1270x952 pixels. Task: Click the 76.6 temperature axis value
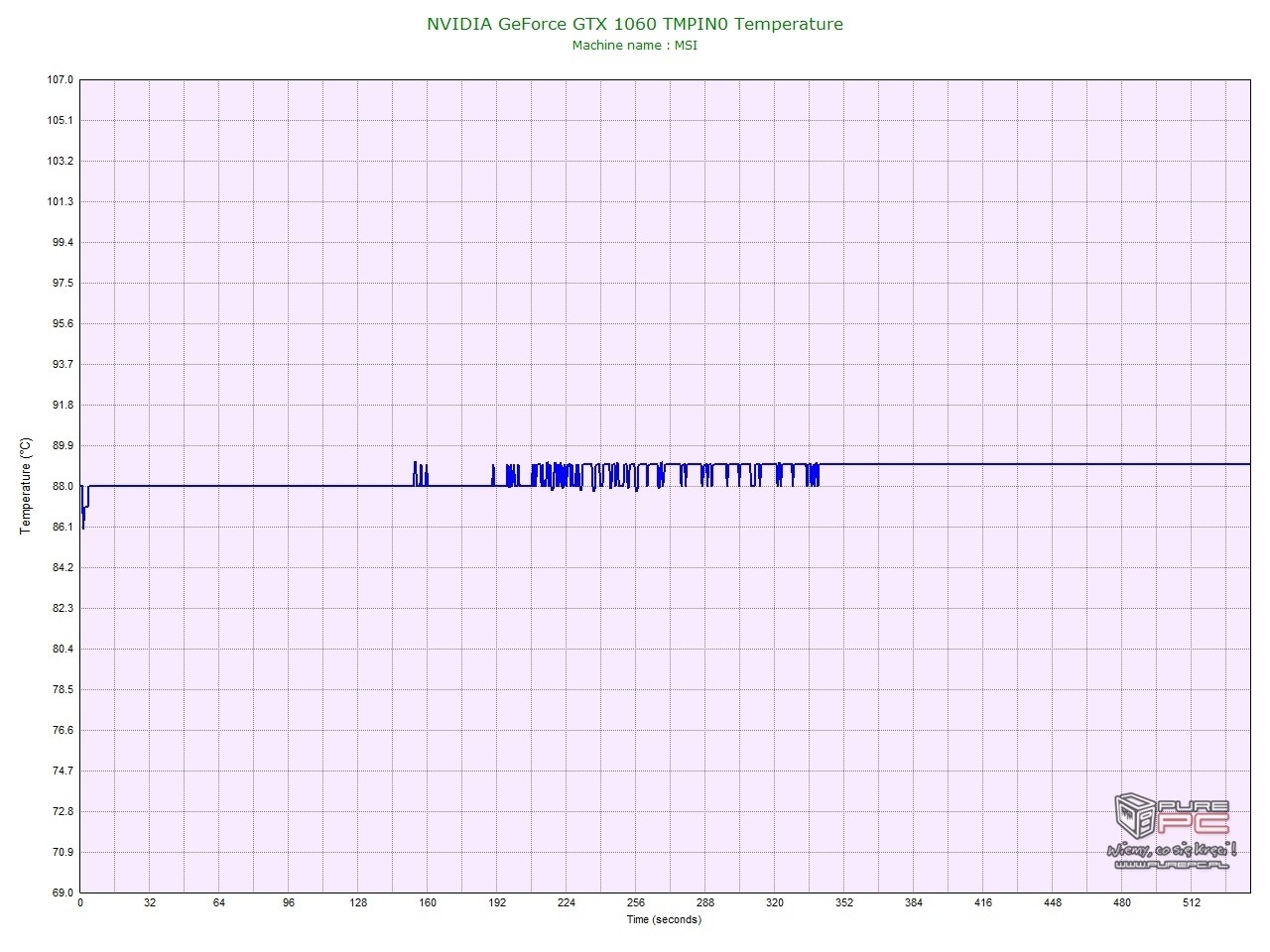point(63,730)
